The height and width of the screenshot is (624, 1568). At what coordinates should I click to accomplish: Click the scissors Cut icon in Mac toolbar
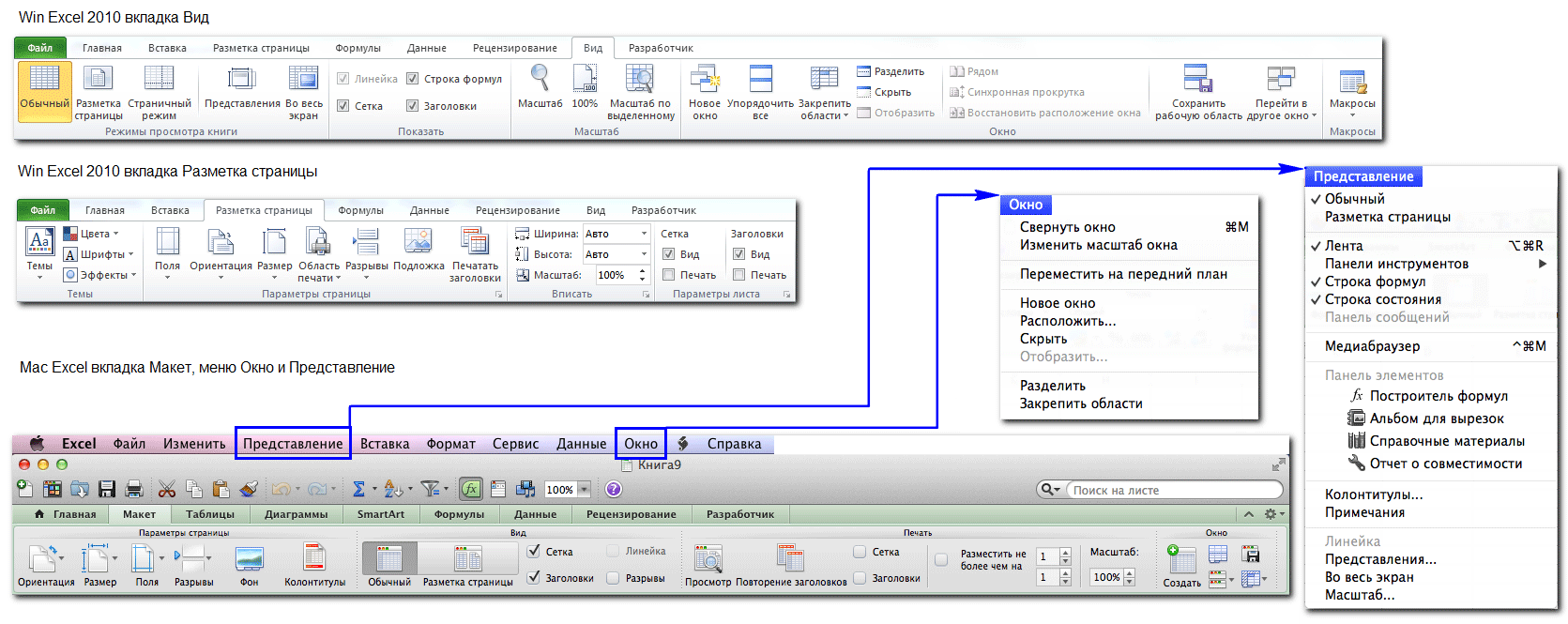pyautogui.click(x=167, y=489)
